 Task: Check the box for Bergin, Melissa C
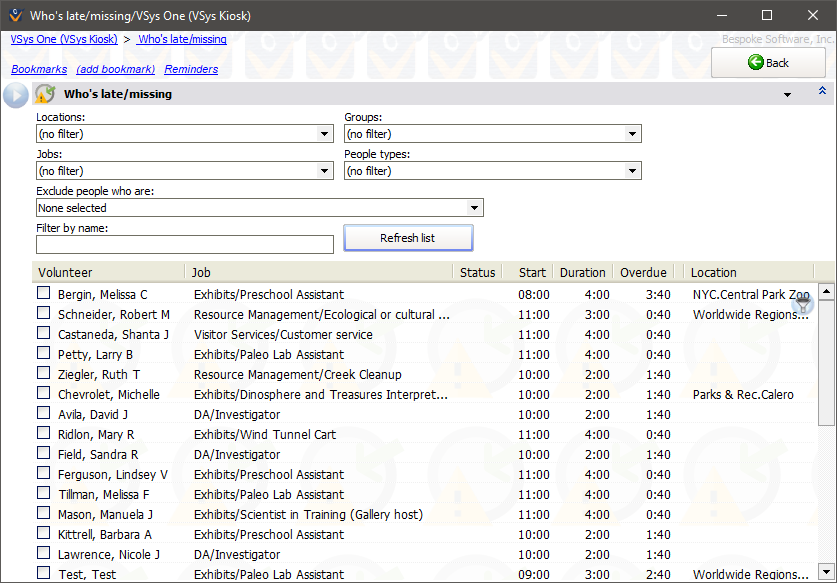coord(44,294)
